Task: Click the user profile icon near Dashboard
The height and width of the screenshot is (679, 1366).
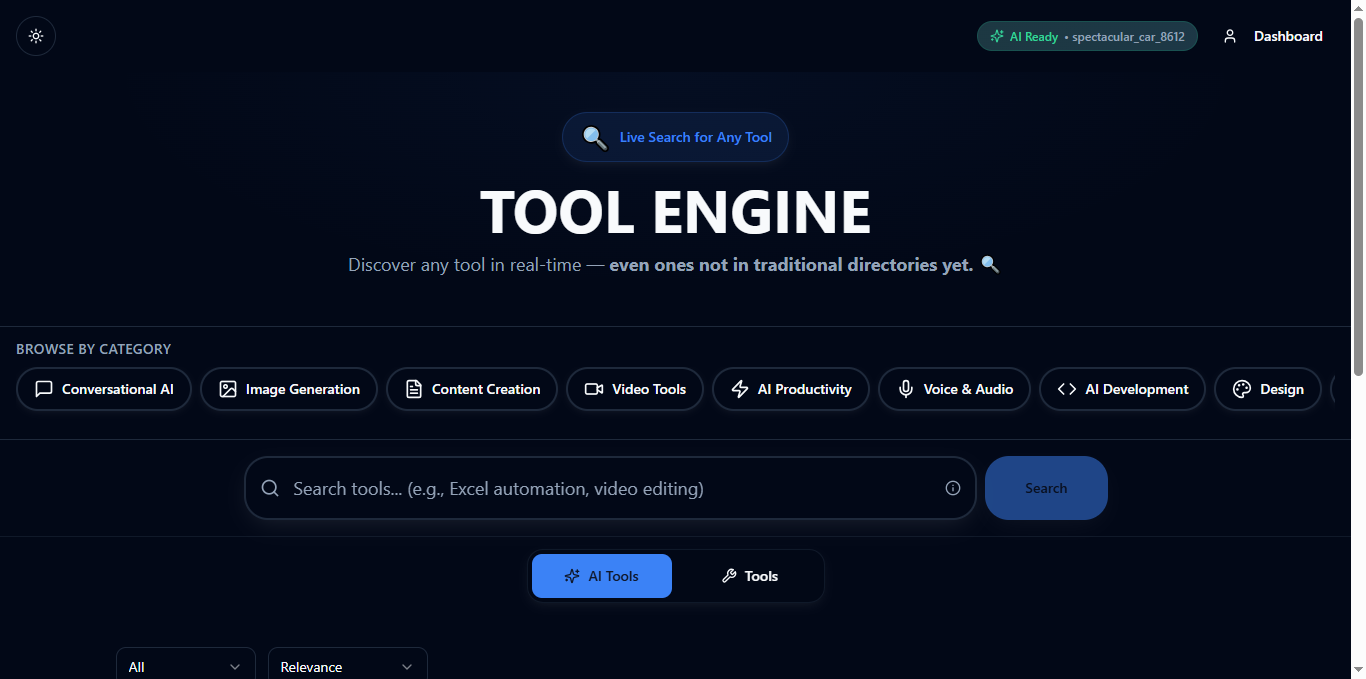Action: 1230,36
